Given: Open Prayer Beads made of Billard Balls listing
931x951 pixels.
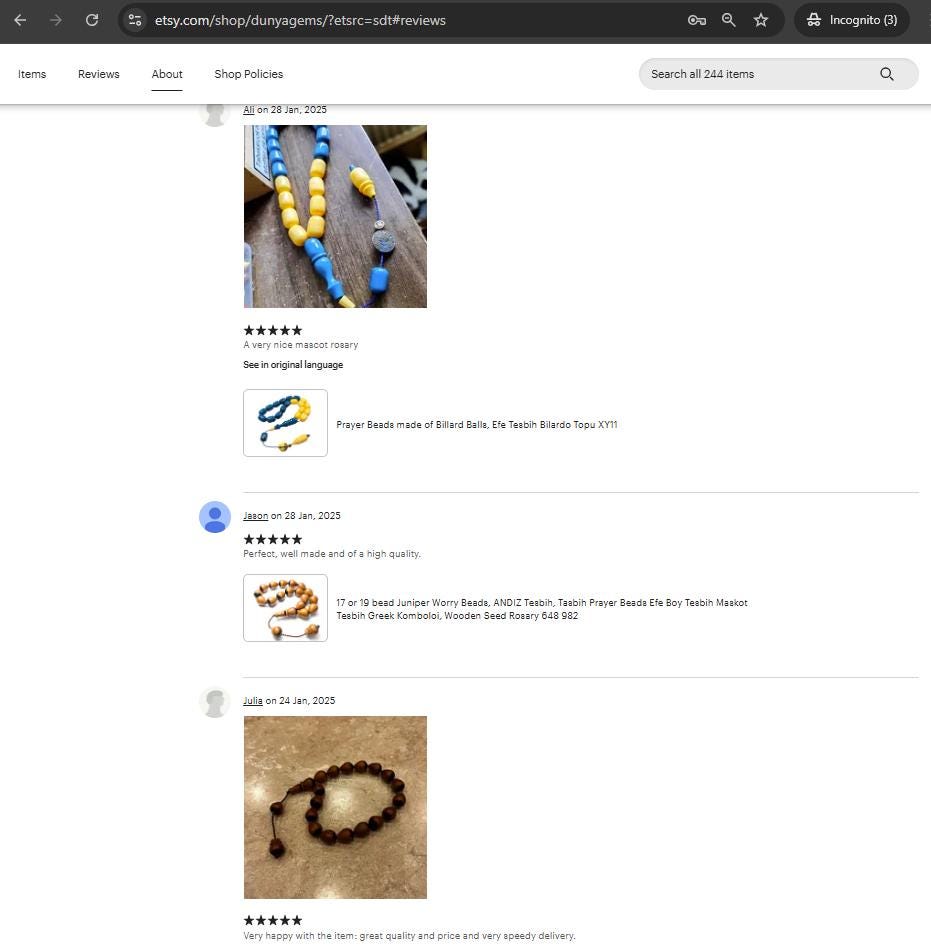Looking at the screenshot, I should (477, 425).
